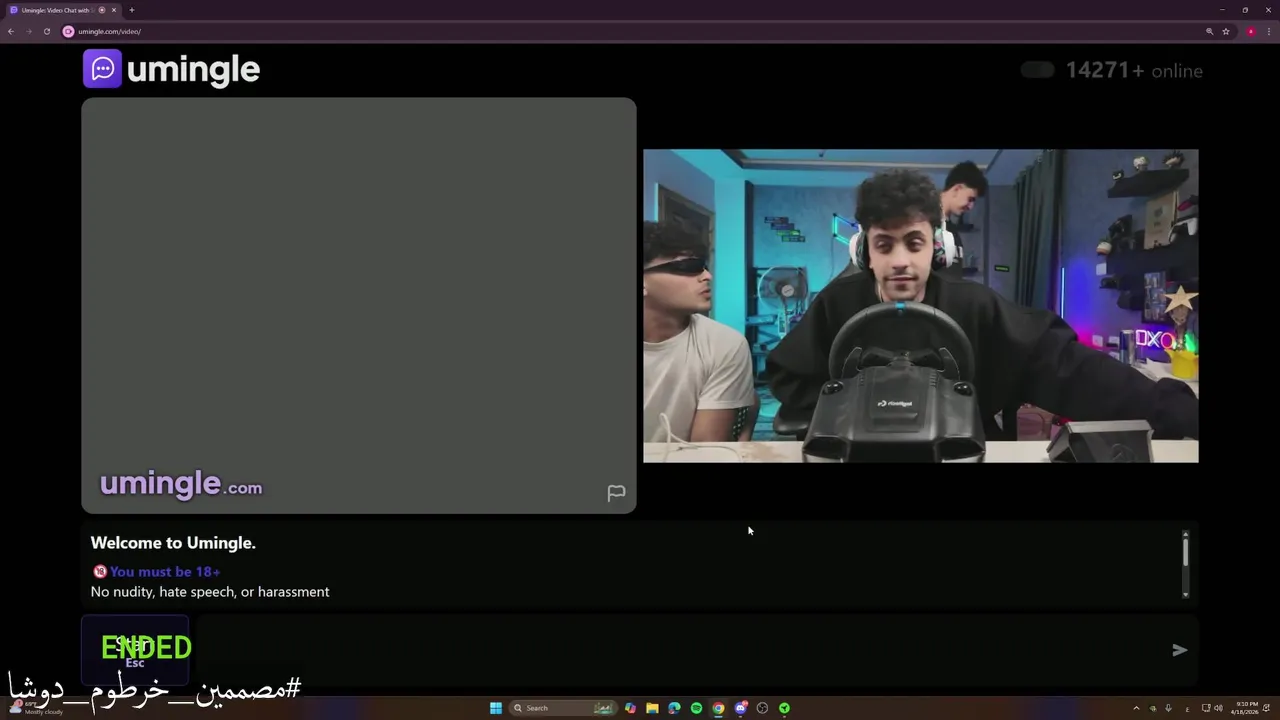Open the Chrome three-dot menu
This screenshot has height=720, width=1280.
(1269, 31)
